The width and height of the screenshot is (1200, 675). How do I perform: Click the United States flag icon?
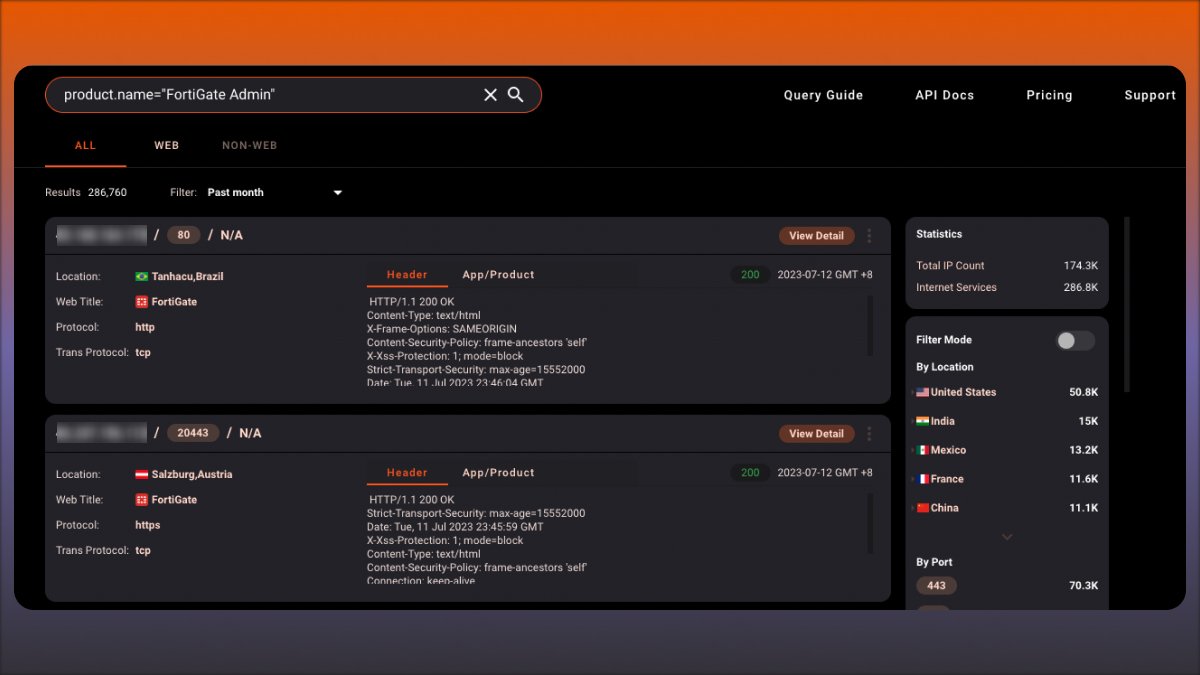pos(922,393)
